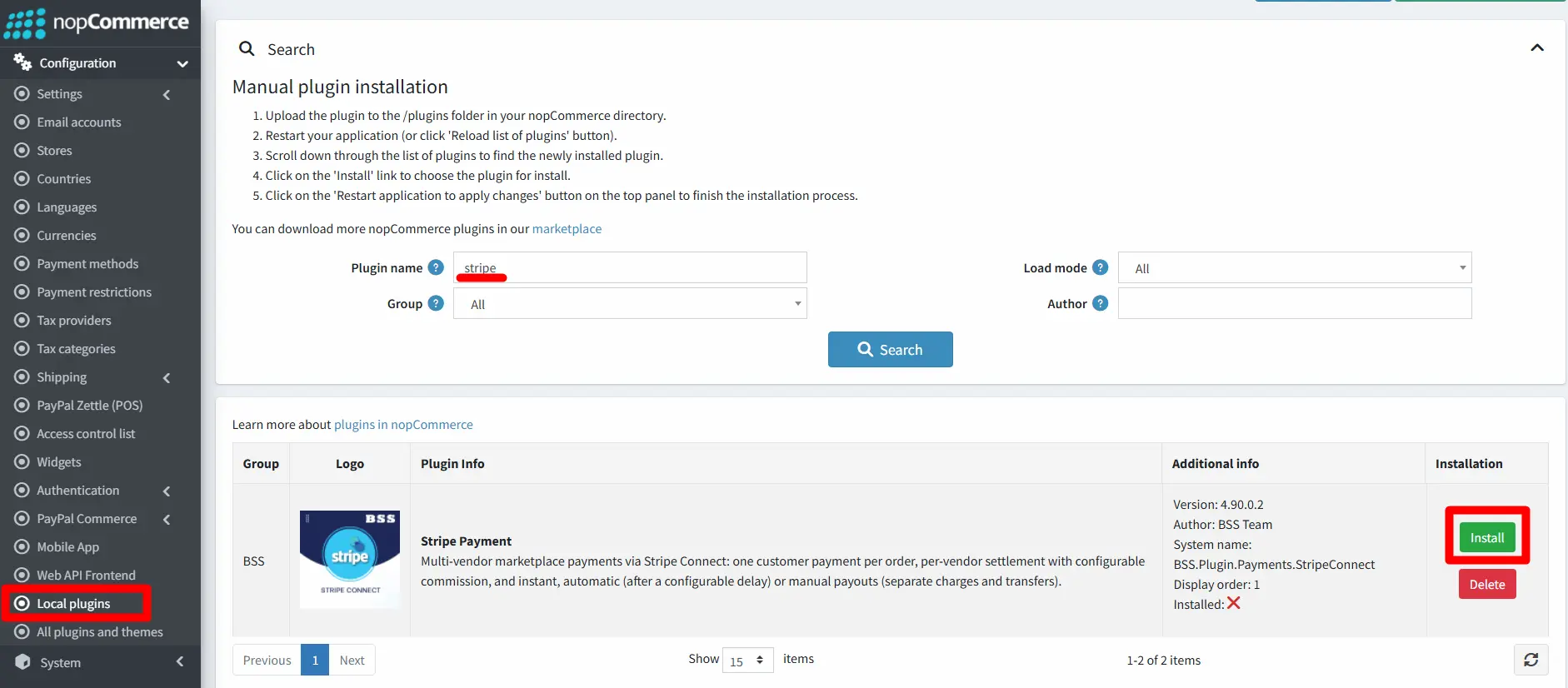Image resolution: width=1568 pixels, height=688 pixels.
Task: Open plugins in nopCommerce link
Action: pos(403,424)
